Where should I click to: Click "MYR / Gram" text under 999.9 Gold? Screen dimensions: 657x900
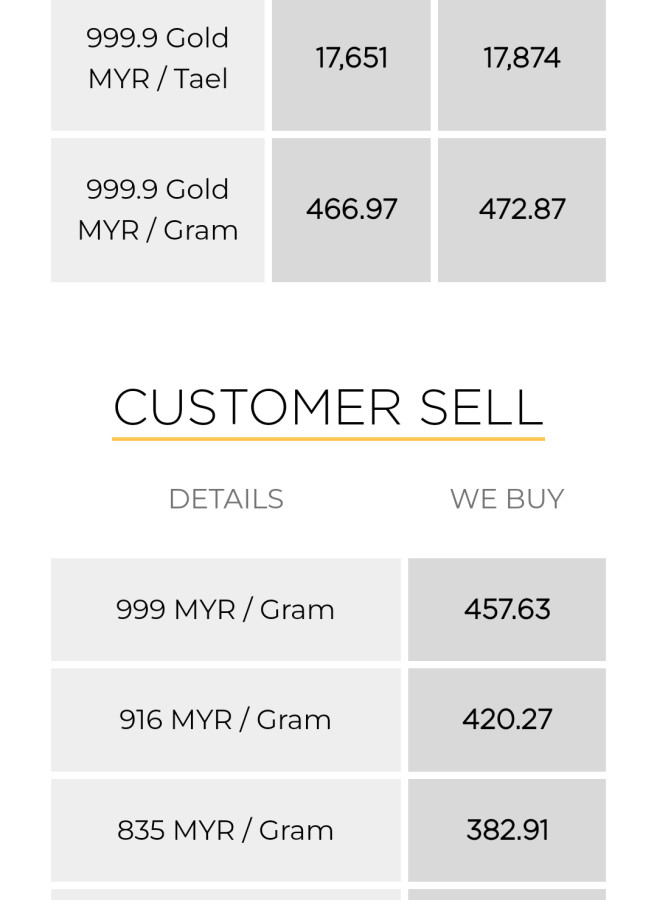coord(158,230)
